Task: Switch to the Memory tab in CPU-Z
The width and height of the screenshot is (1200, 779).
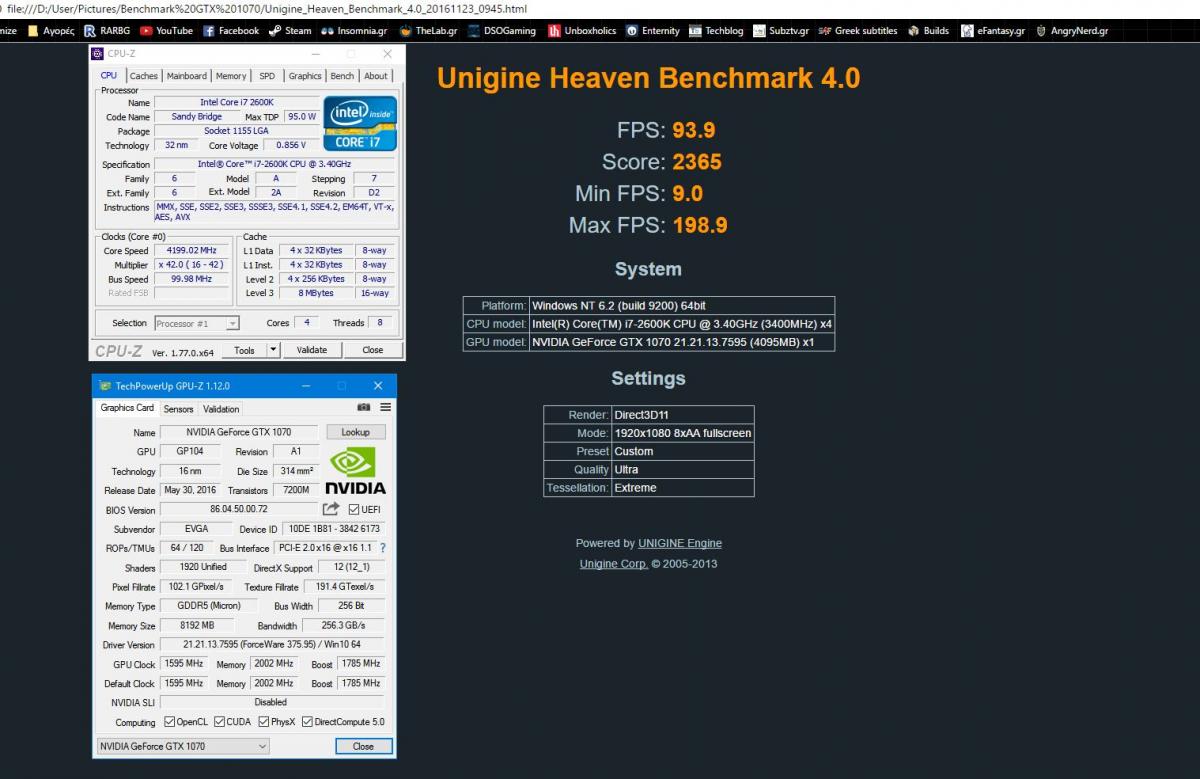Action: pyautogui.click(x=231, y=76)
